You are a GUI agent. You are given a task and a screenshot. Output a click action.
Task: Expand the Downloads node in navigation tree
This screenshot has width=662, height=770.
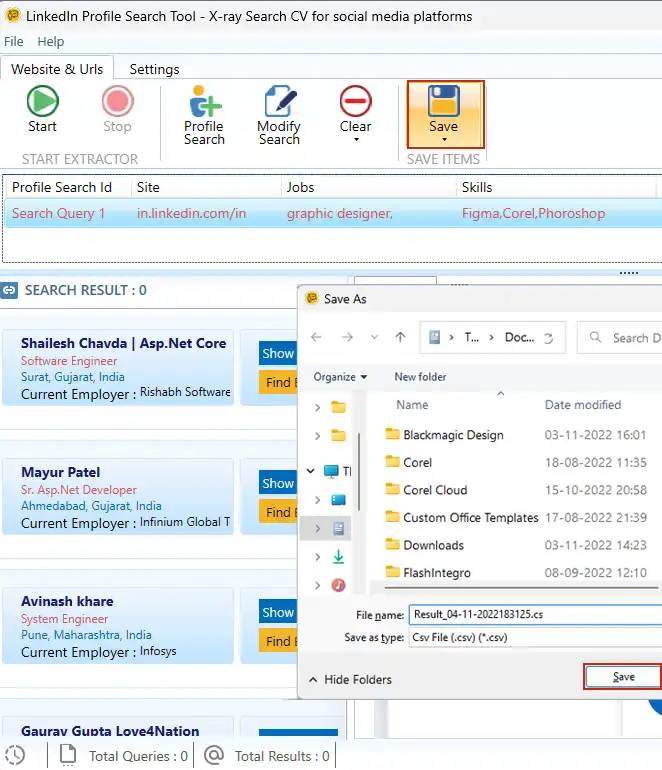(x=317, y=557)
